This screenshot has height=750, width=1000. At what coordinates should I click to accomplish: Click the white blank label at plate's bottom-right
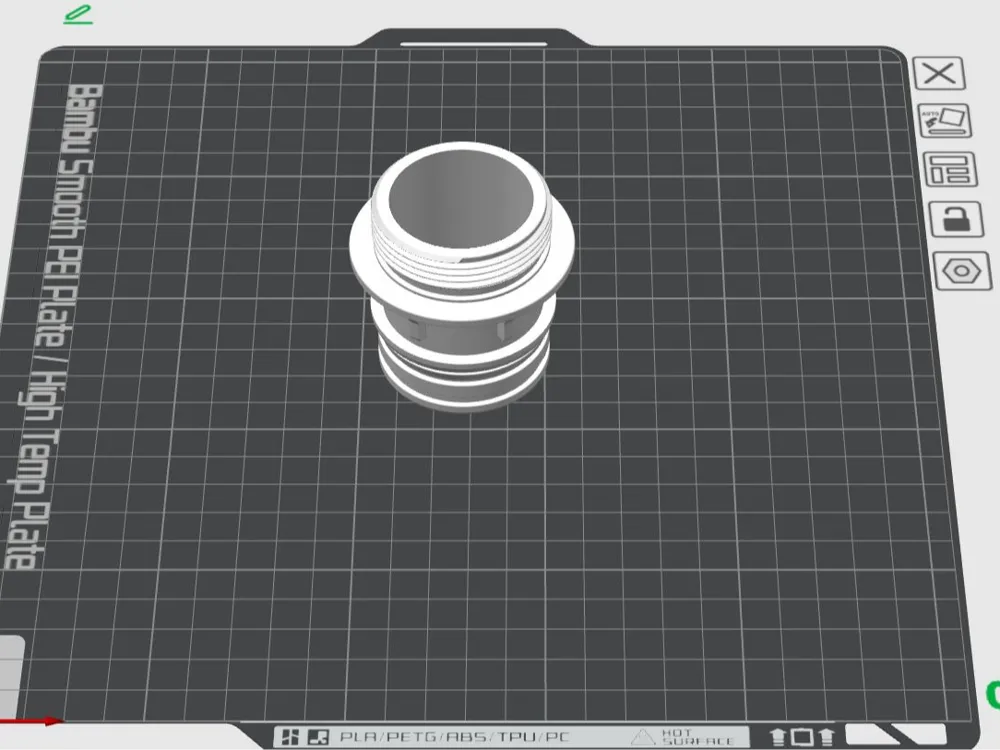(894, 734)
